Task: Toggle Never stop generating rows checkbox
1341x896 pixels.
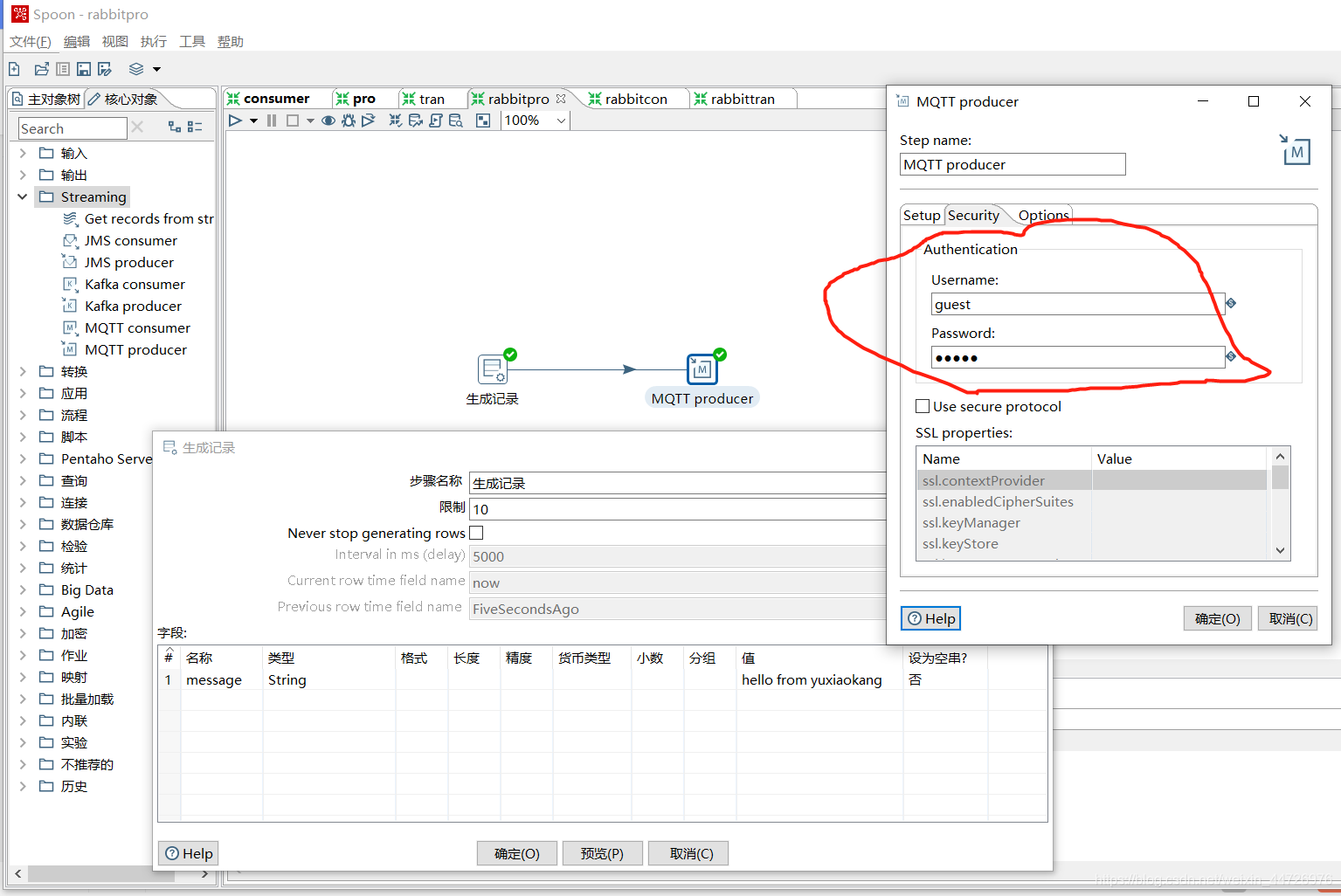Action: [476, 533]
